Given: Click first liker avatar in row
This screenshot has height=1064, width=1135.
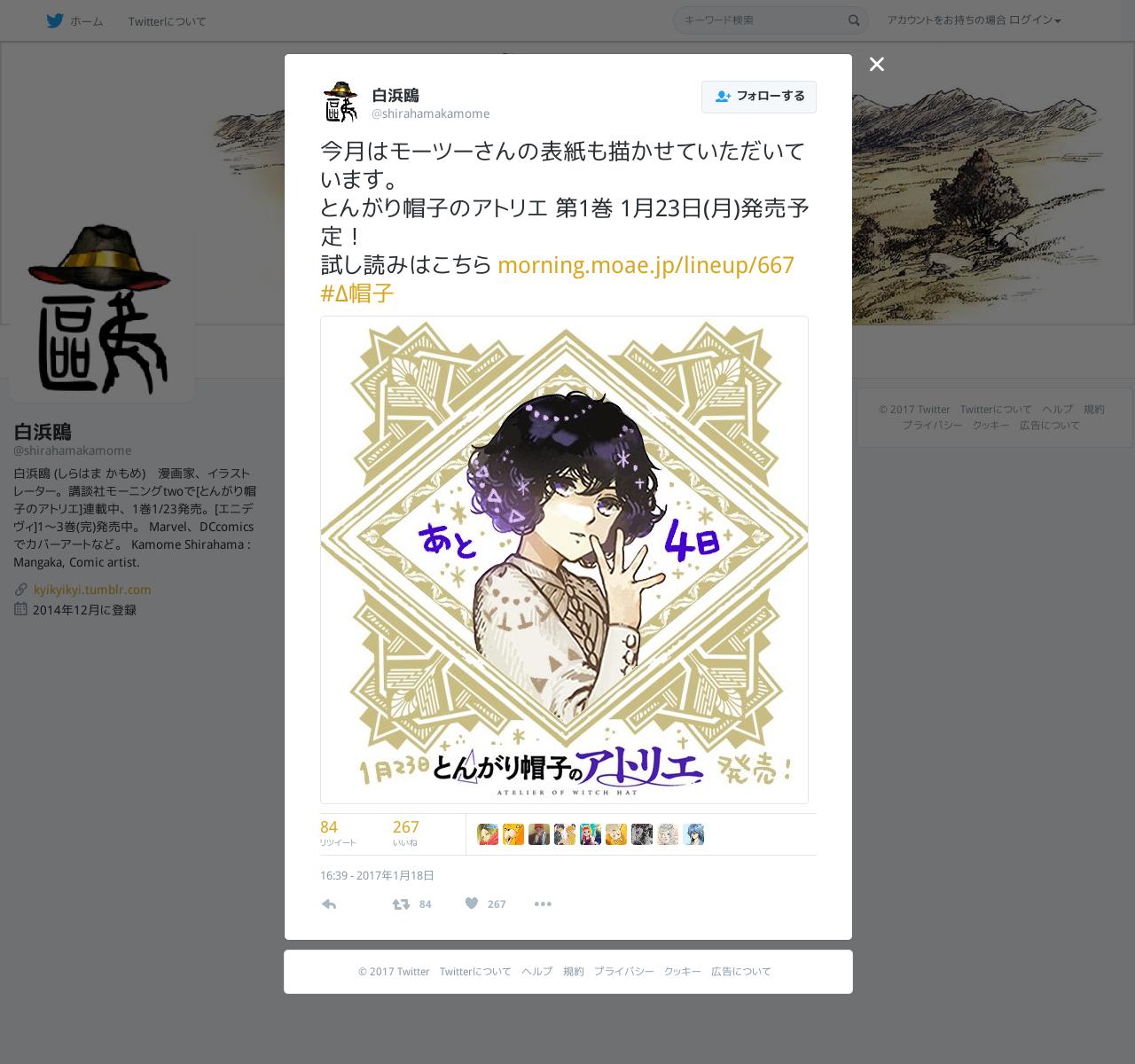Looking at the screenshot, I should coord(488,834).
